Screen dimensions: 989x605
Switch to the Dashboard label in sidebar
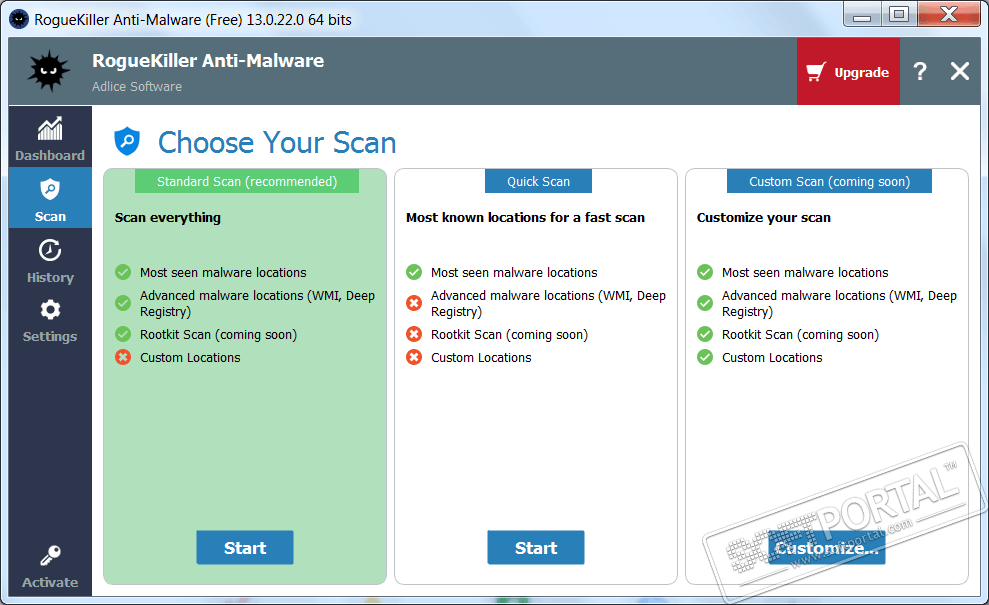coord(50,155)
